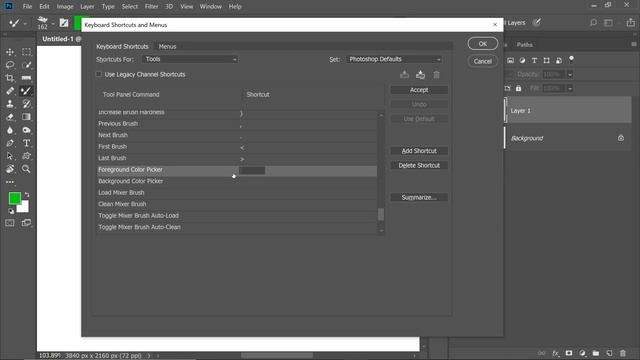
Task: Select the Path Selection arrow tool
Action: coord(10,156)
